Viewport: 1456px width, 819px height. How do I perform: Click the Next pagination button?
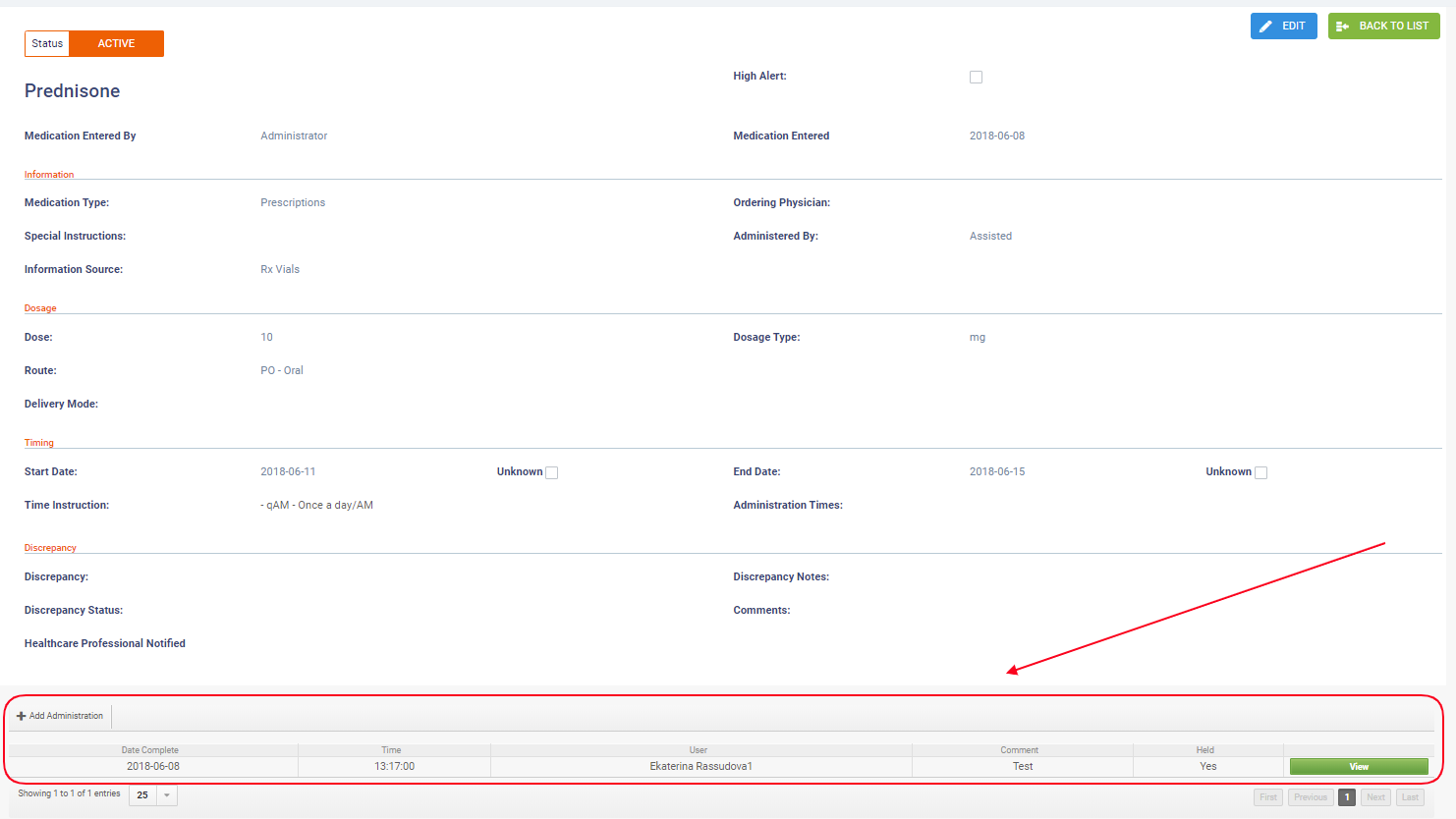tap(1375, 797)
